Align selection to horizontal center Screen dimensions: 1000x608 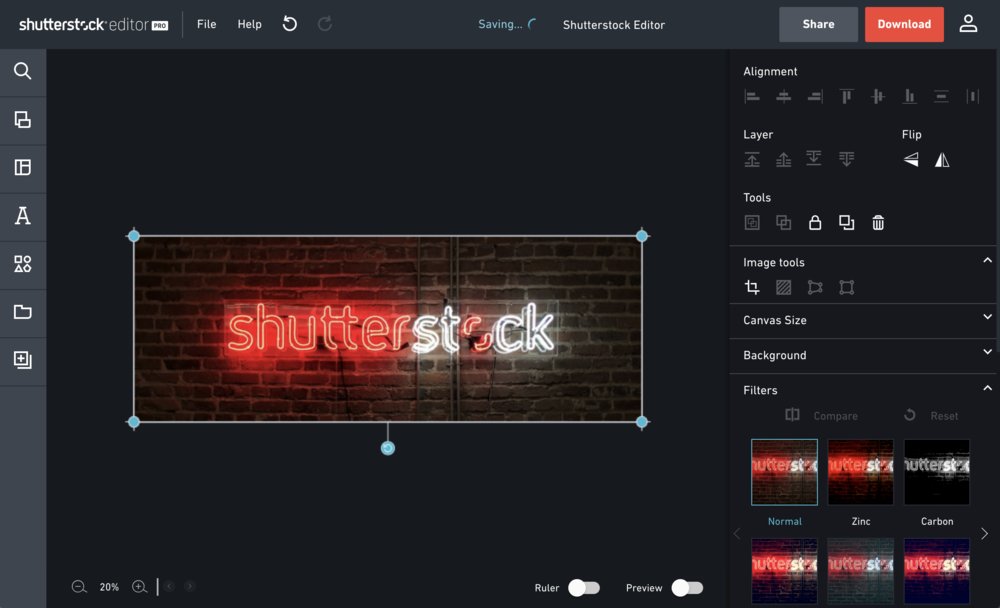pos(783,96)
